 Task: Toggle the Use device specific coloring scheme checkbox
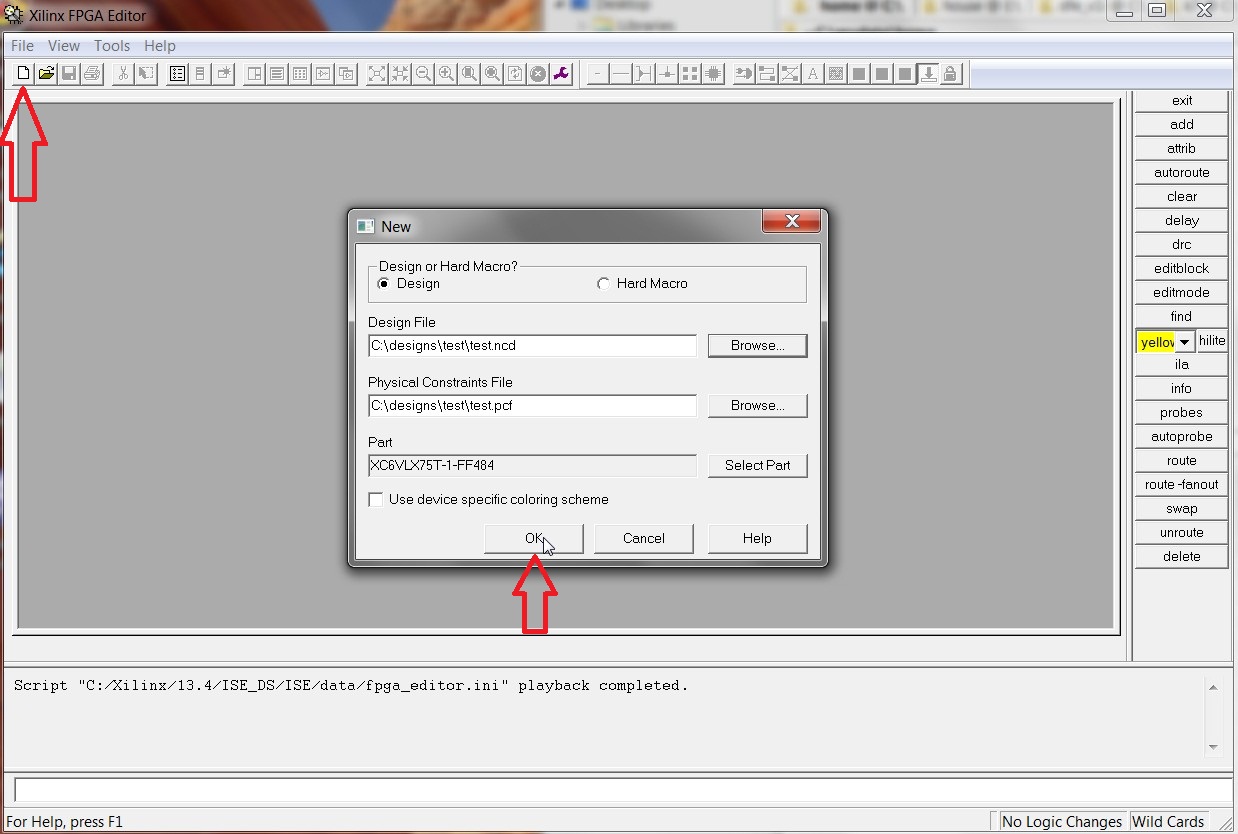[376, 498]
